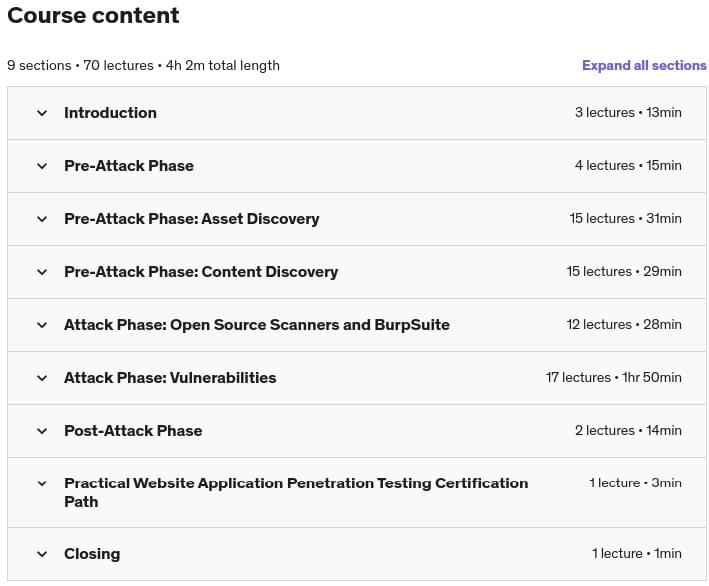Viewport: 709px width, 586px height.
Task: Click the Post-Attack Phase heading
Action: (x=133, y=430)
